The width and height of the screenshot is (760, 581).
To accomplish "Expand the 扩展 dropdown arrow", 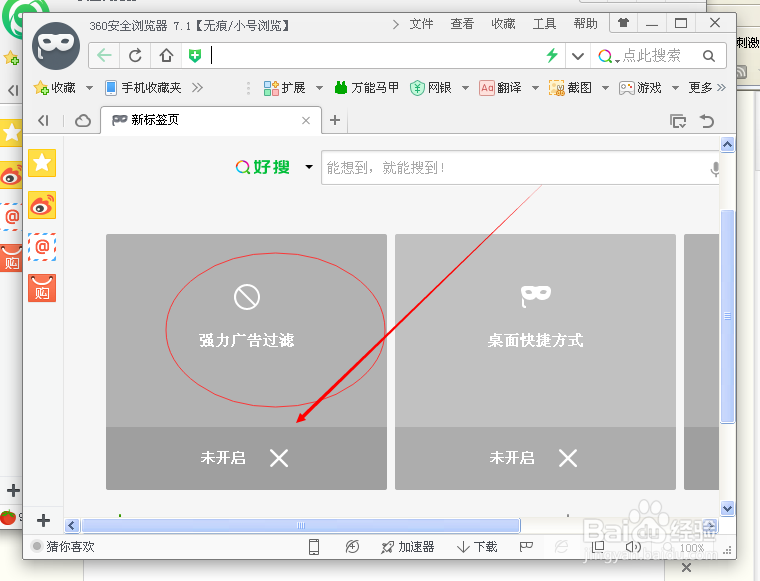I will (319, 88).
